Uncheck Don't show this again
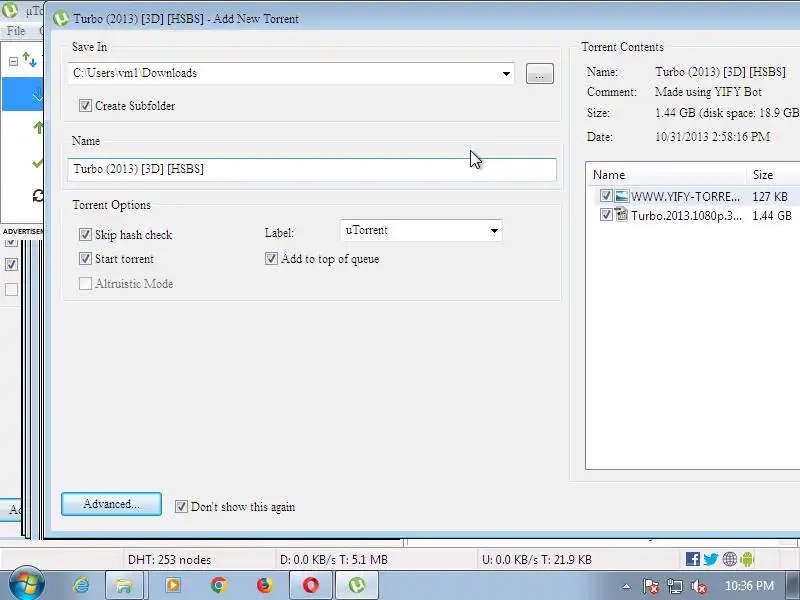 click(x=181, y=507)
